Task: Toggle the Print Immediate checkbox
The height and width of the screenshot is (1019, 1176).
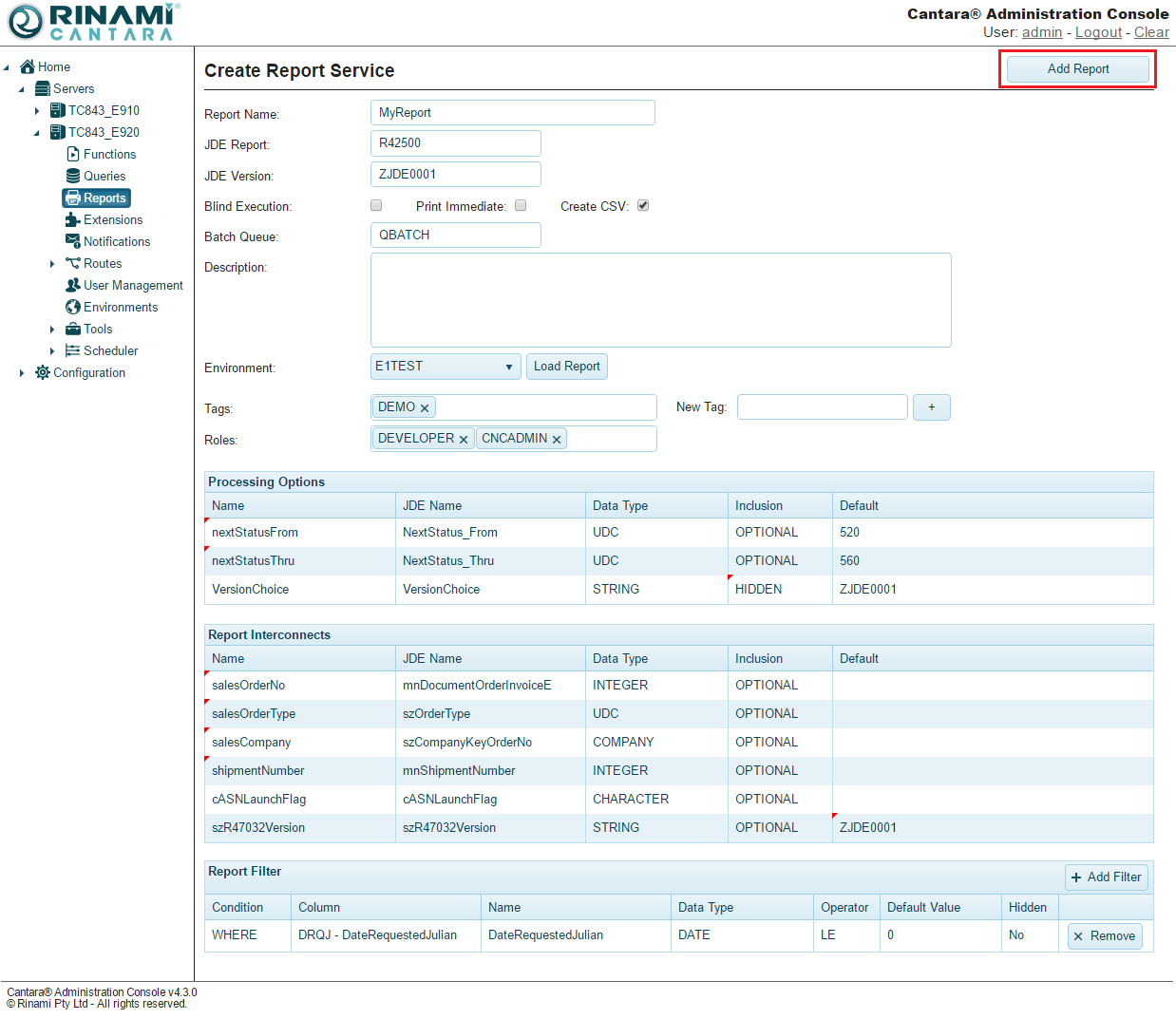Action: point(521,205)
